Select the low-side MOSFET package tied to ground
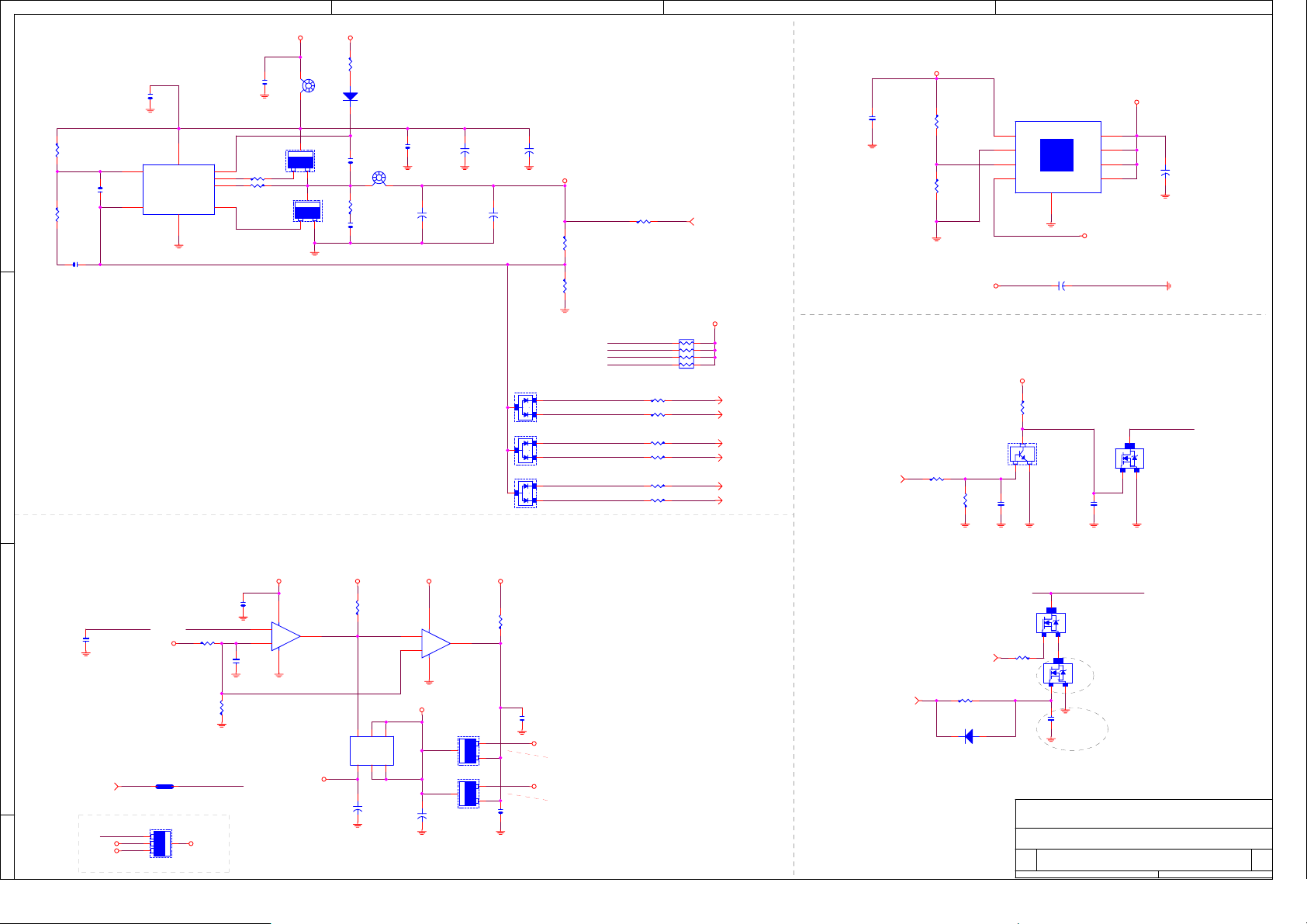Screen dimensions: 1307x924 [x=307, y=211]
